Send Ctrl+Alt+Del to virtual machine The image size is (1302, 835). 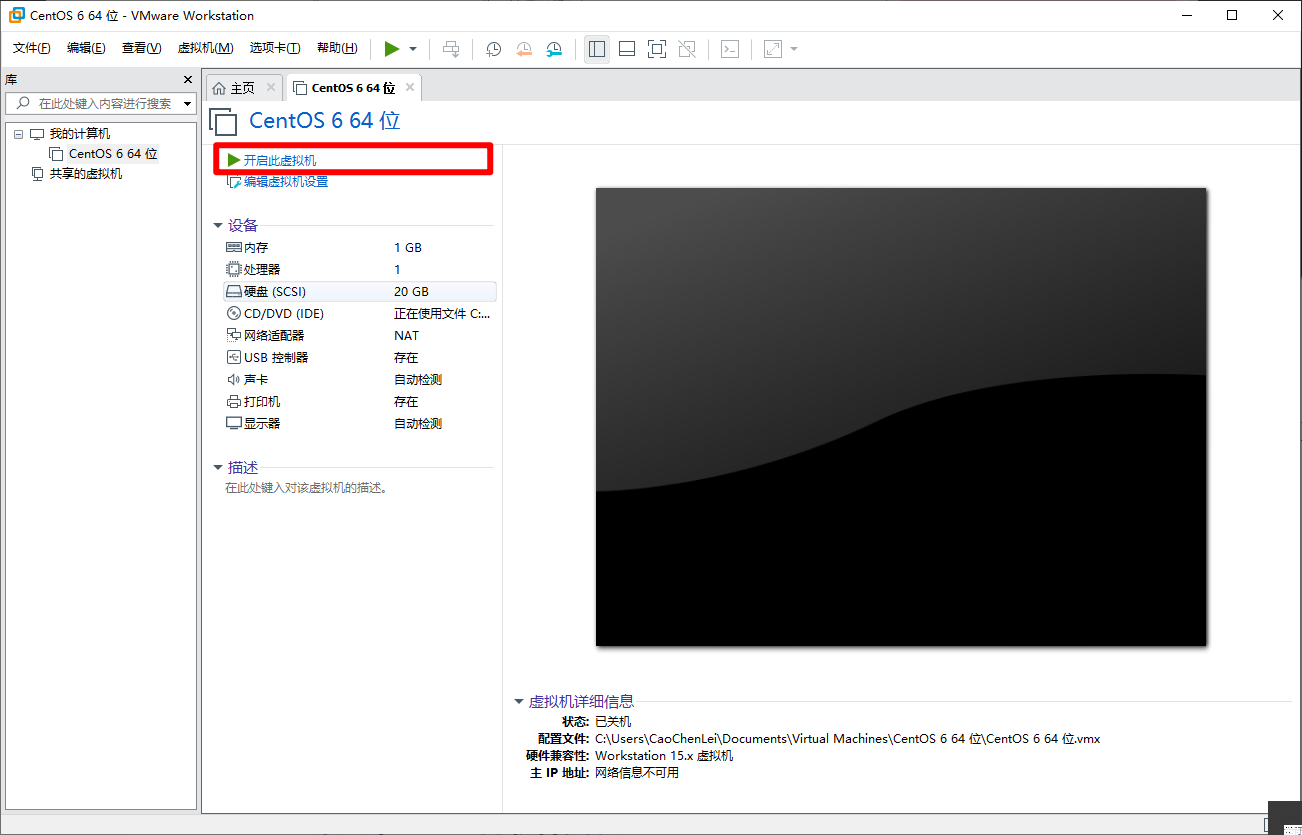451,49
